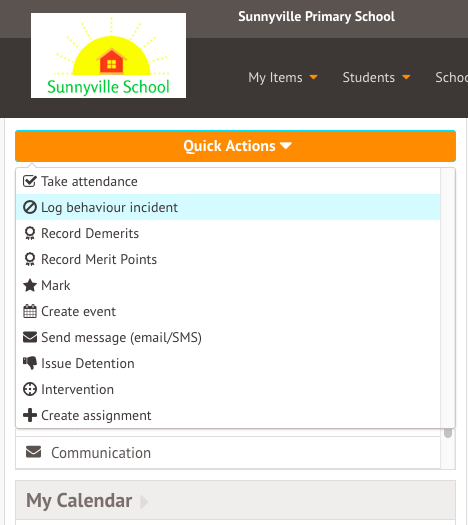The width and height of the screenshot is (468, 525).
Task: Collapse the Quick Actions dropdown button
Action: [235, 146]
